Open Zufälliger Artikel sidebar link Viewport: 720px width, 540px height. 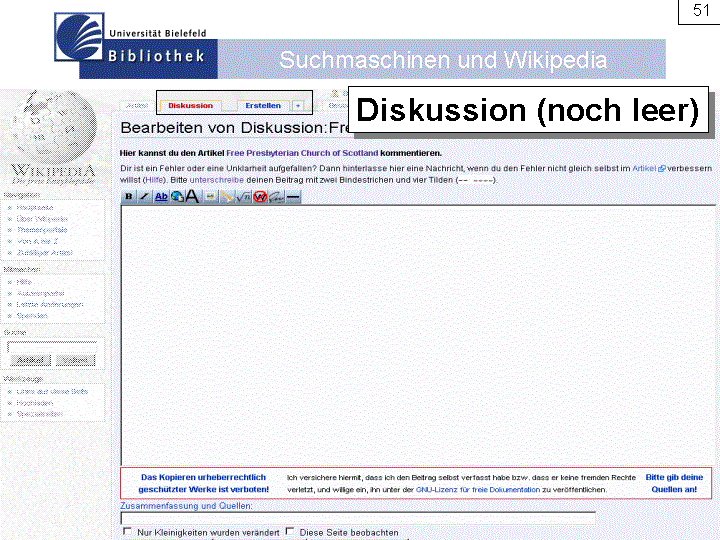coord(45,253)
